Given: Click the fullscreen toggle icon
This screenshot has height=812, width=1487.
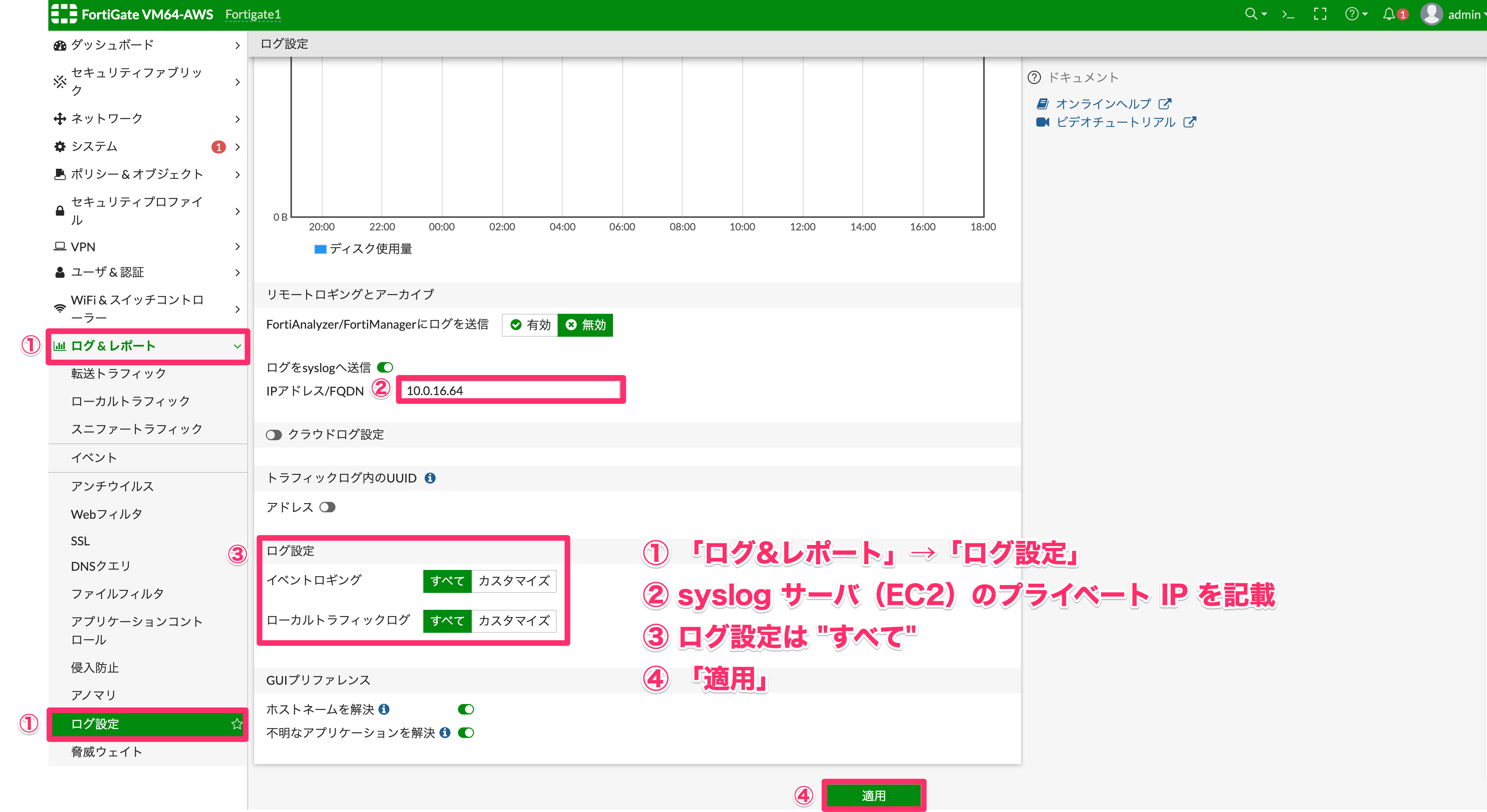Looking at the screenshot, I should pos(1320,14).
